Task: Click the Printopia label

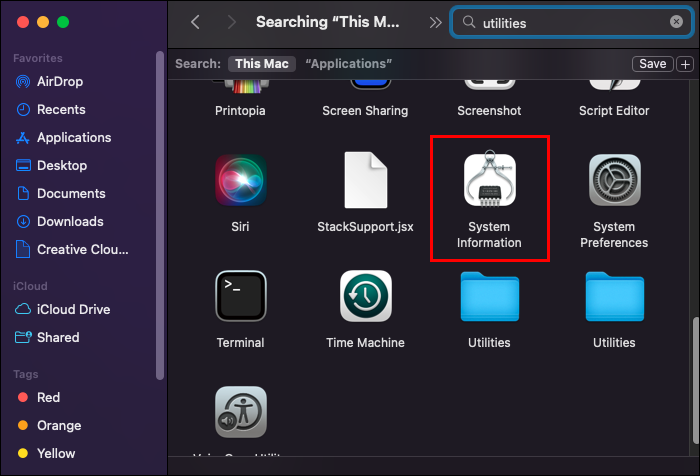Action: point(240,111)
